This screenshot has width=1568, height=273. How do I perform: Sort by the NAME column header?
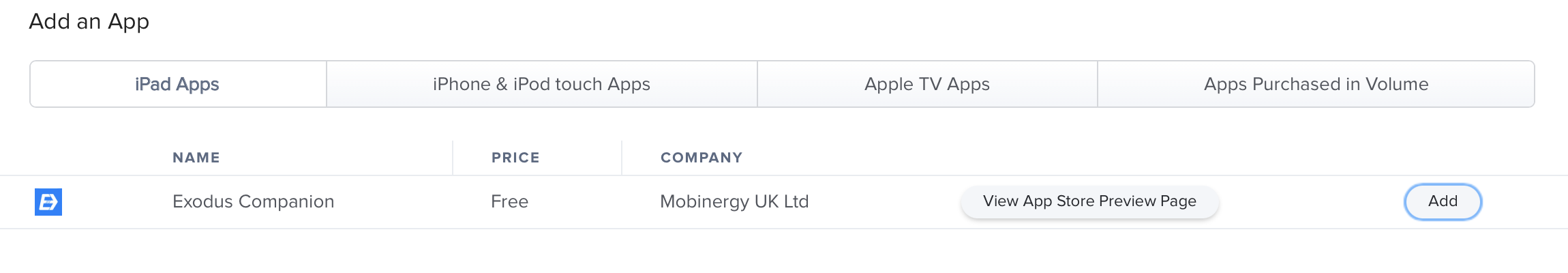tap(196, 158)
